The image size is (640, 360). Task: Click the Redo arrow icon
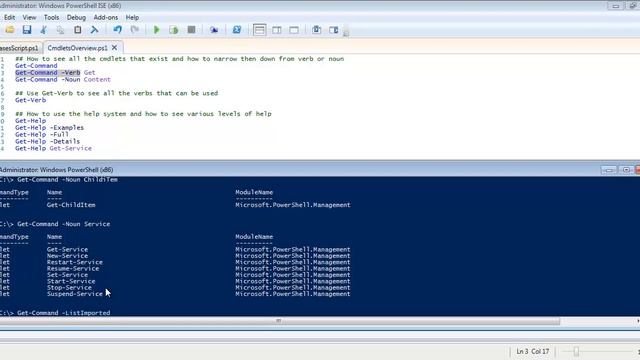tap(134, 30)
